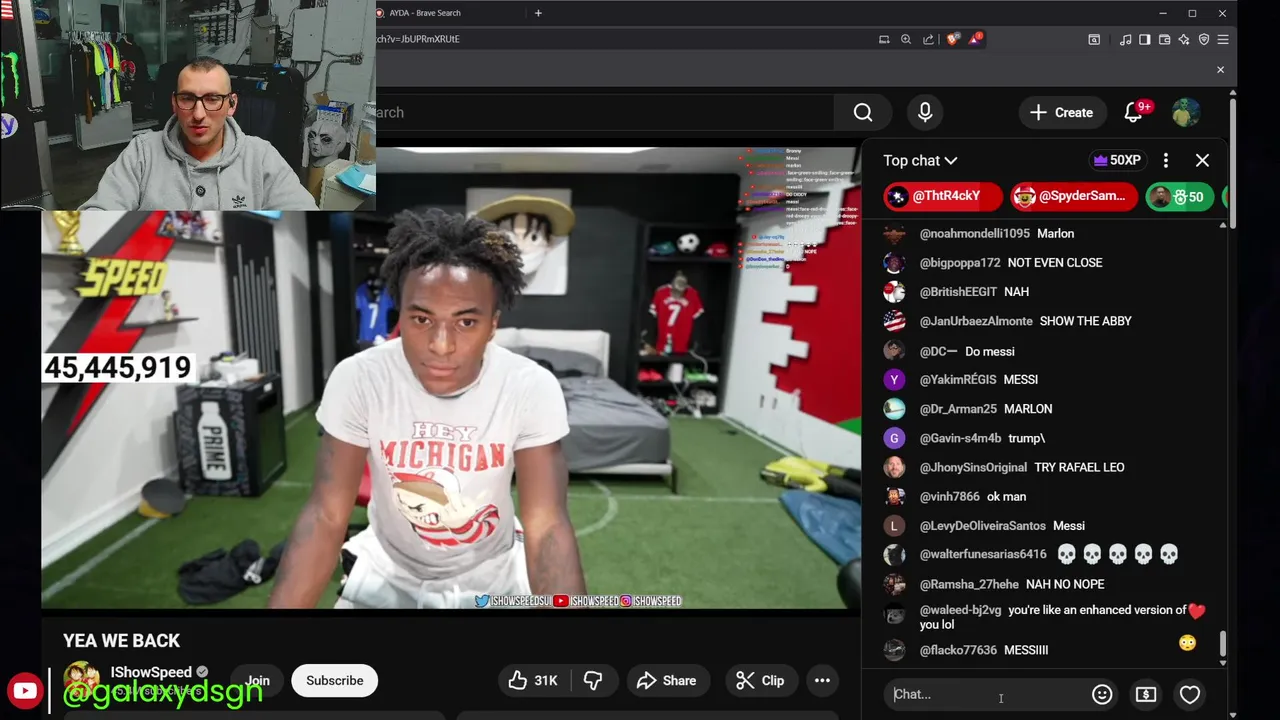This screenshot has width=1280, height=720.
Task: Click chat user @JanUrbaezAlmonte
Action: pos(976,321)
